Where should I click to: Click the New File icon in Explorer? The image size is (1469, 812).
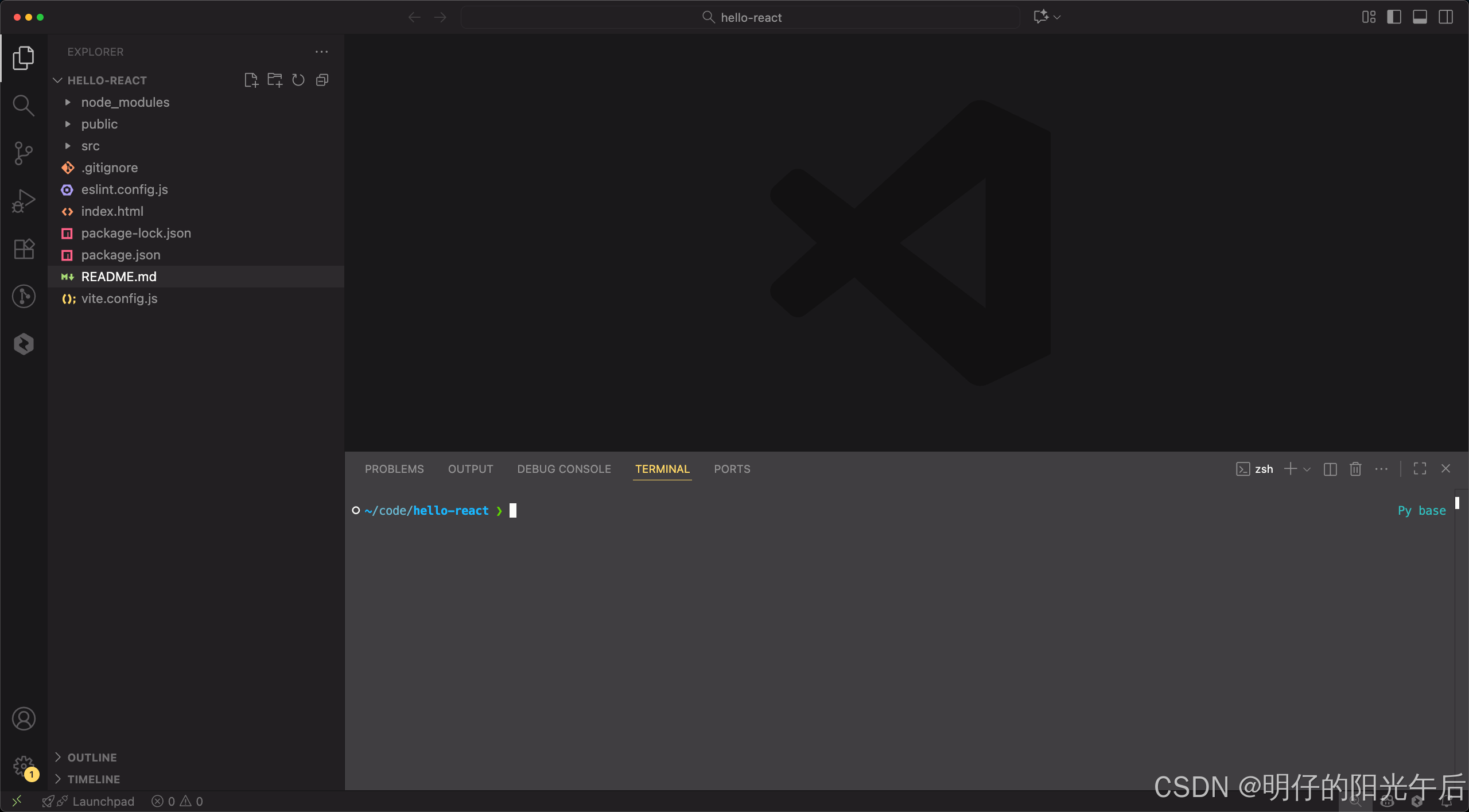(x=251, y=80)
